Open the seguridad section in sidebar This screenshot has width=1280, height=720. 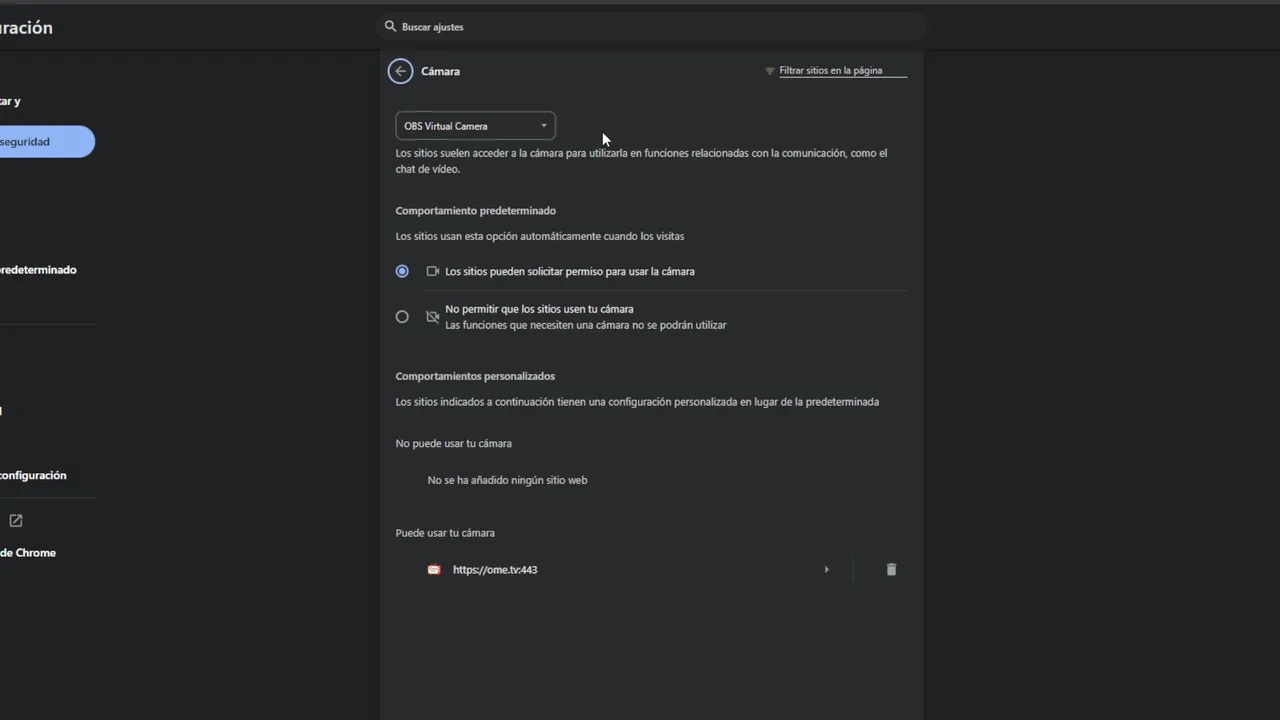(x=47, y=142)
